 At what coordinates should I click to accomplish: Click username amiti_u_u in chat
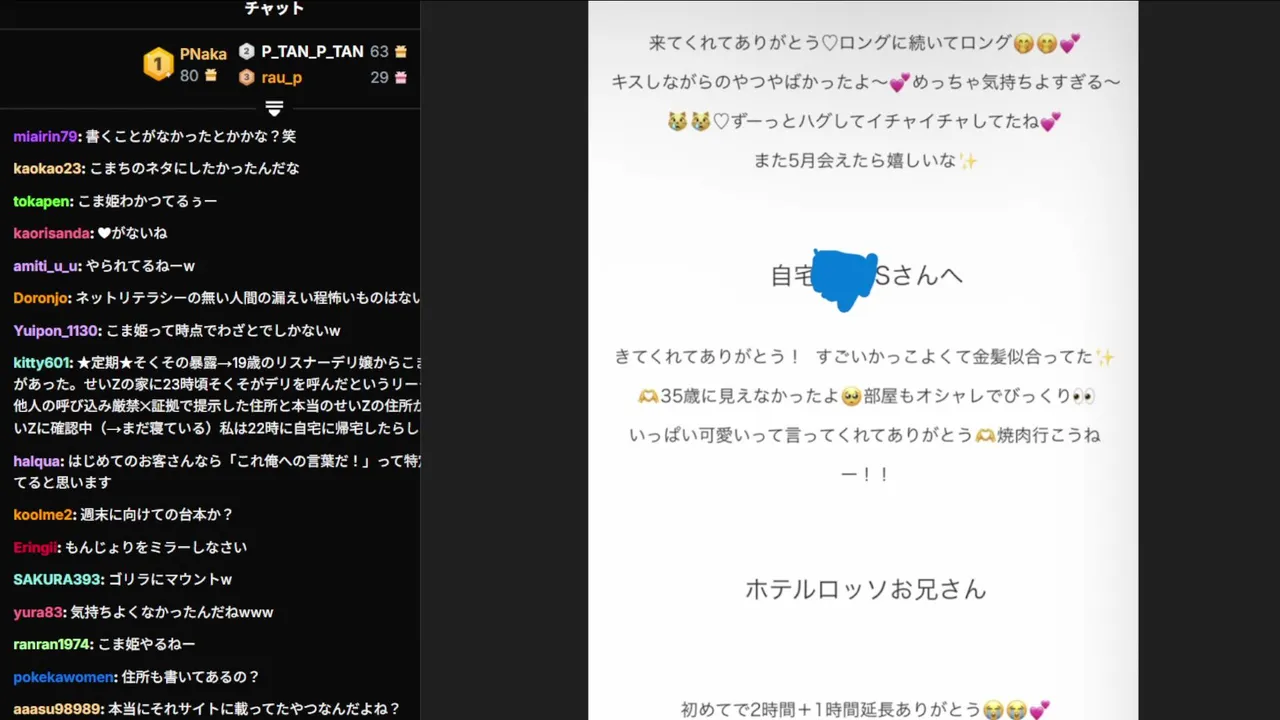[x=45, y=266]
